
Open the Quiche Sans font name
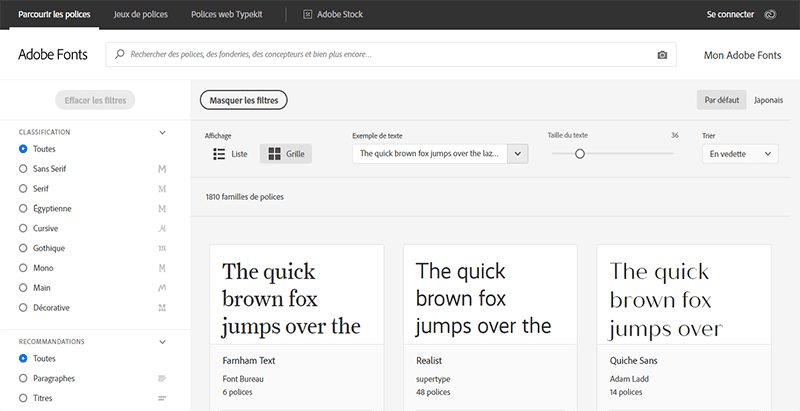[634, 361]
